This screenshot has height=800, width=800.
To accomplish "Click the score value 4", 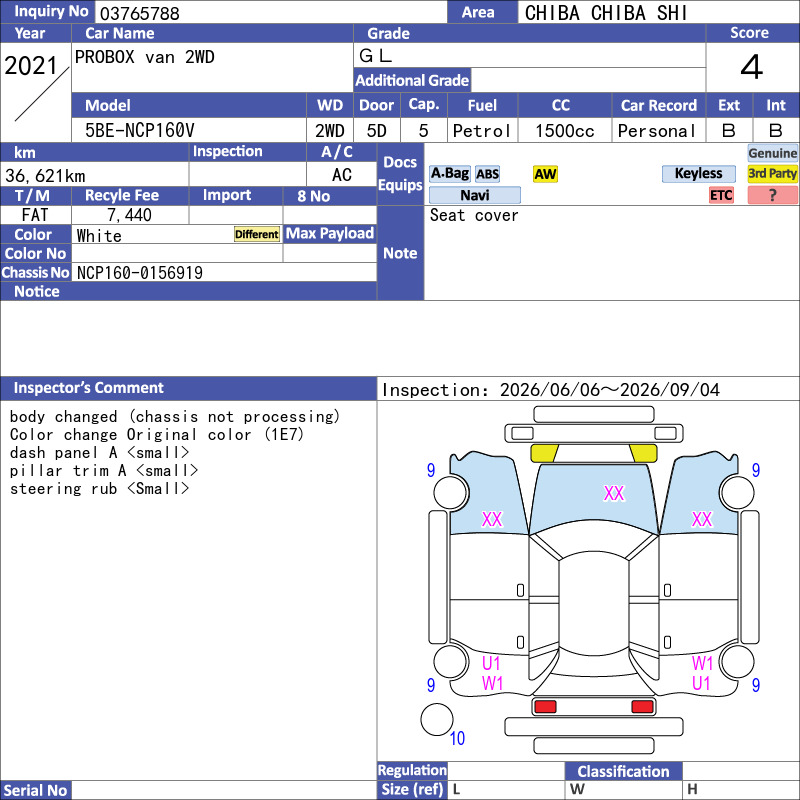I will (x=752, y=67).
